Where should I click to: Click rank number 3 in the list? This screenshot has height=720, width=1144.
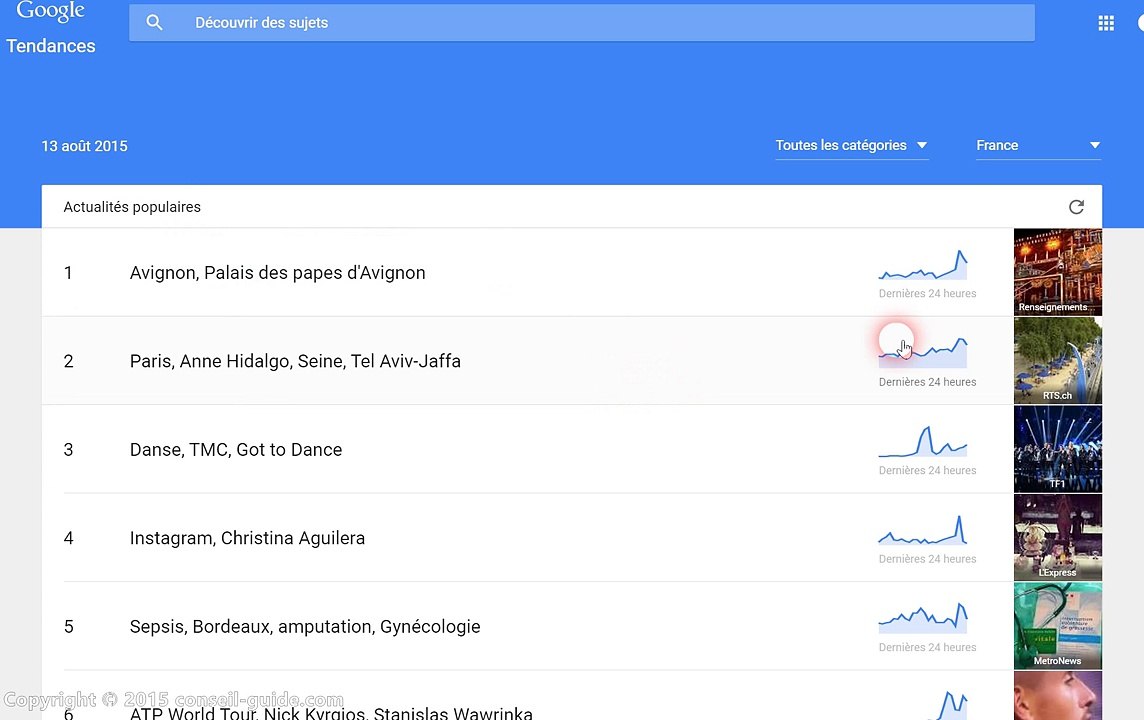[x=69, y=449]
